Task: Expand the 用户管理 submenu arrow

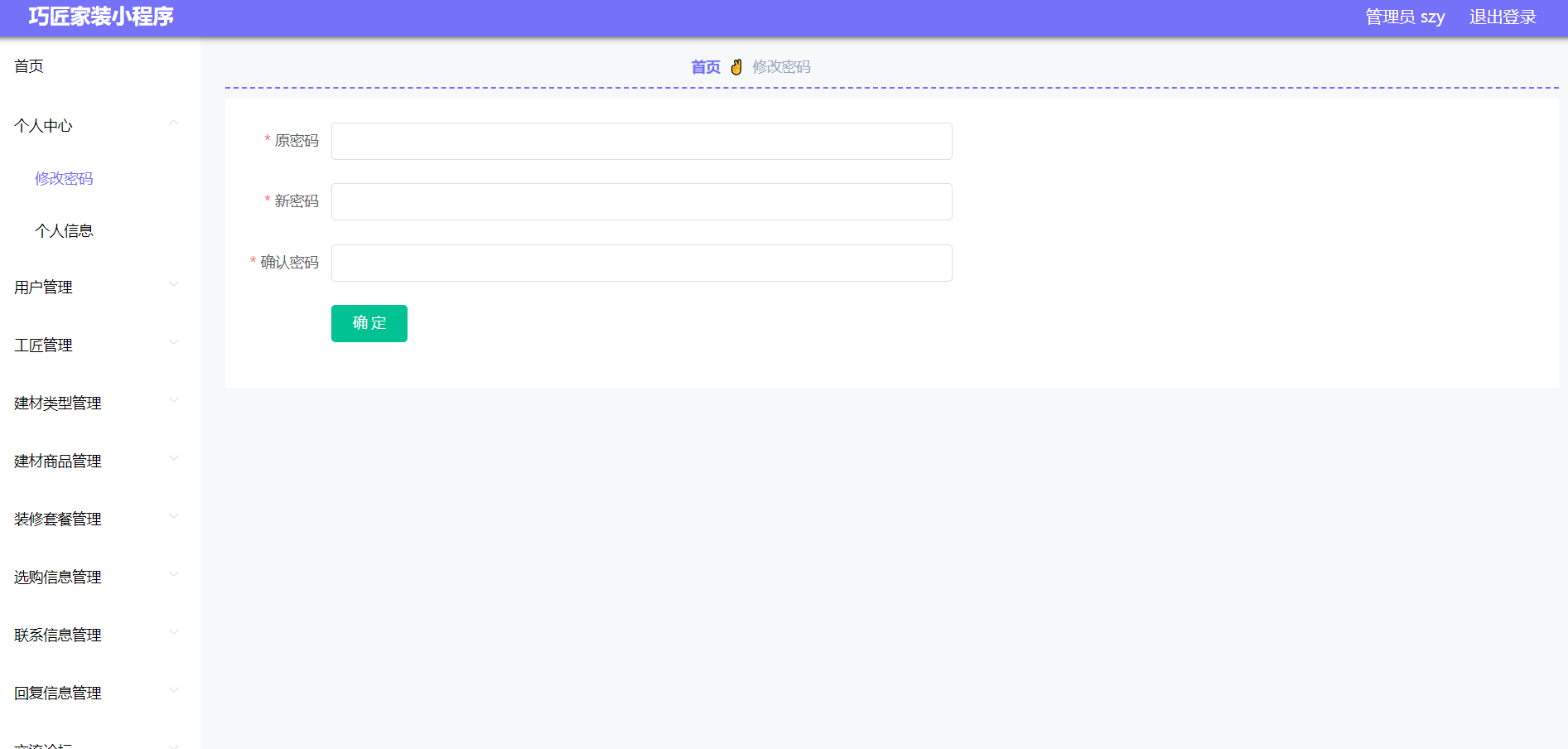Action: point(173,284)
